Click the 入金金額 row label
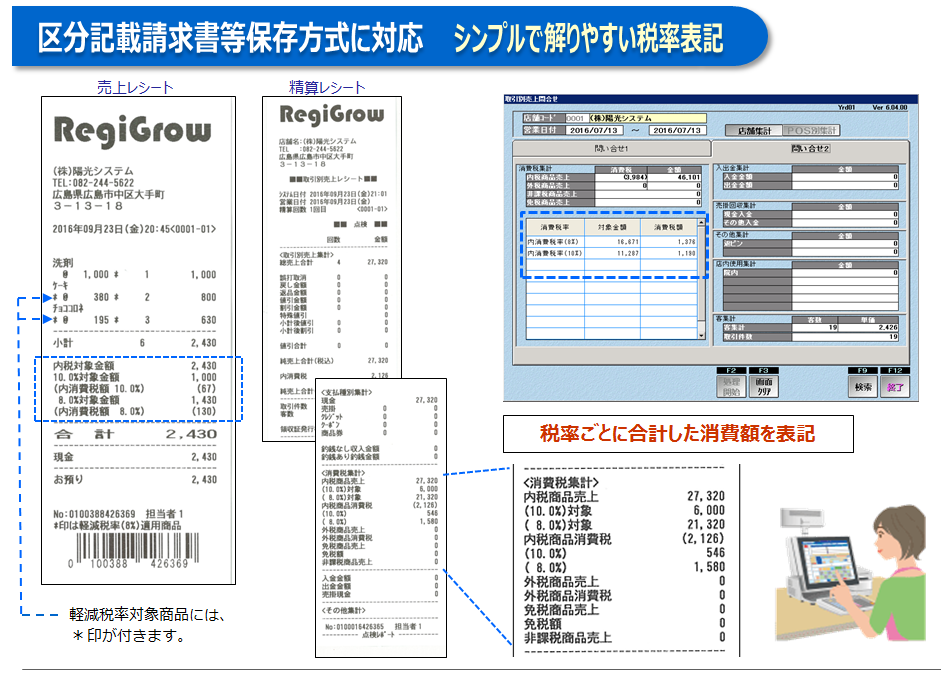The image size is (941, 675). tap(757, 177)
